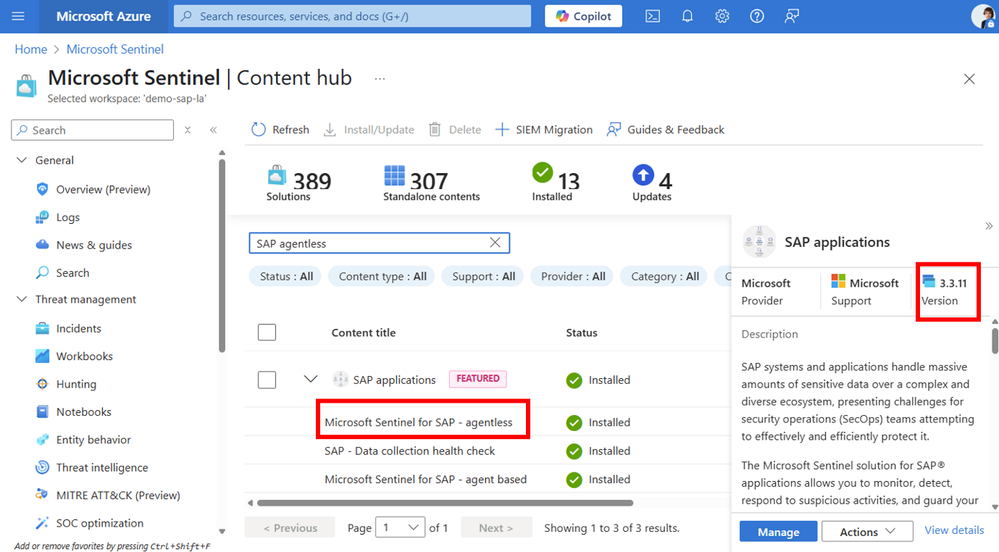Click the Entity behavior icon
The image size is (999, 552).
click(x=42, y=440)
